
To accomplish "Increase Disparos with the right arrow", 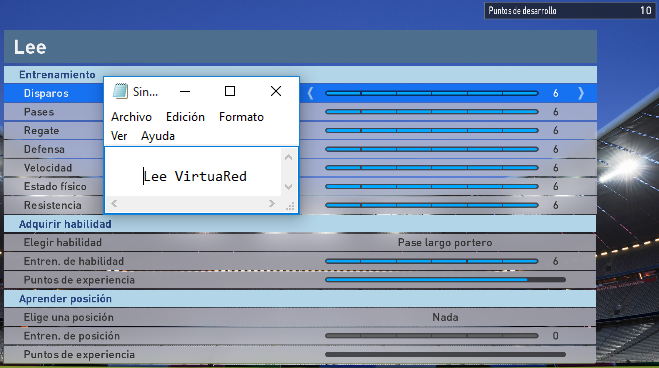I will [x=581, y=93].
